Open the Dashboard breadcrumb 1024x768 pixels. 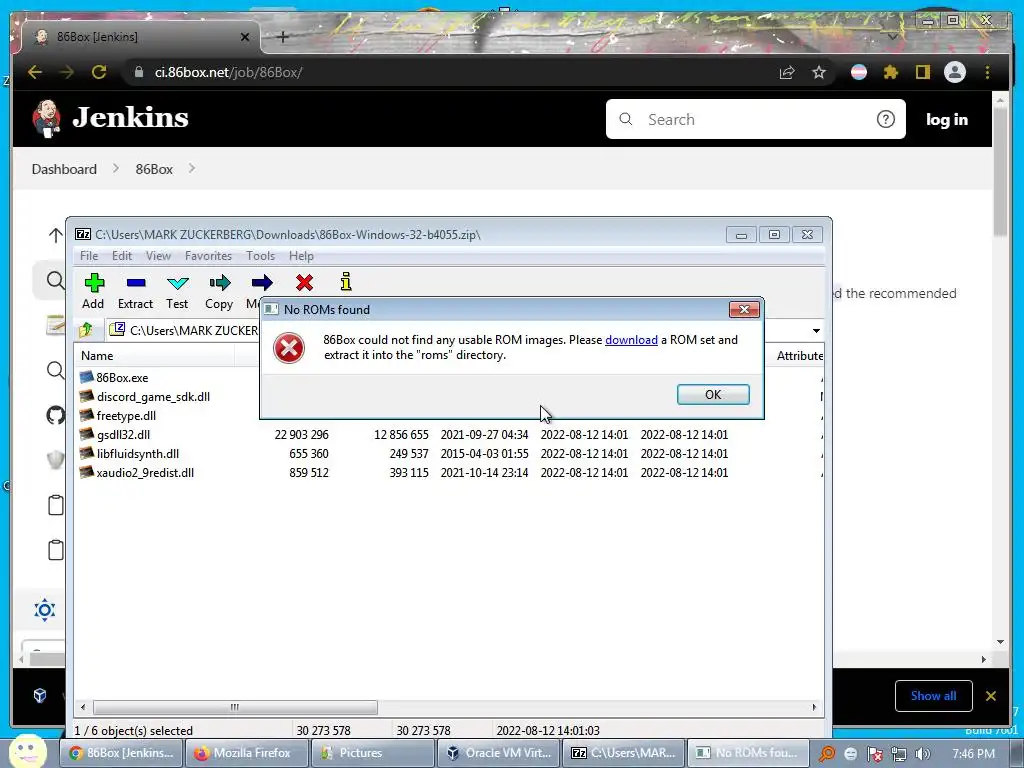point(64,169)
